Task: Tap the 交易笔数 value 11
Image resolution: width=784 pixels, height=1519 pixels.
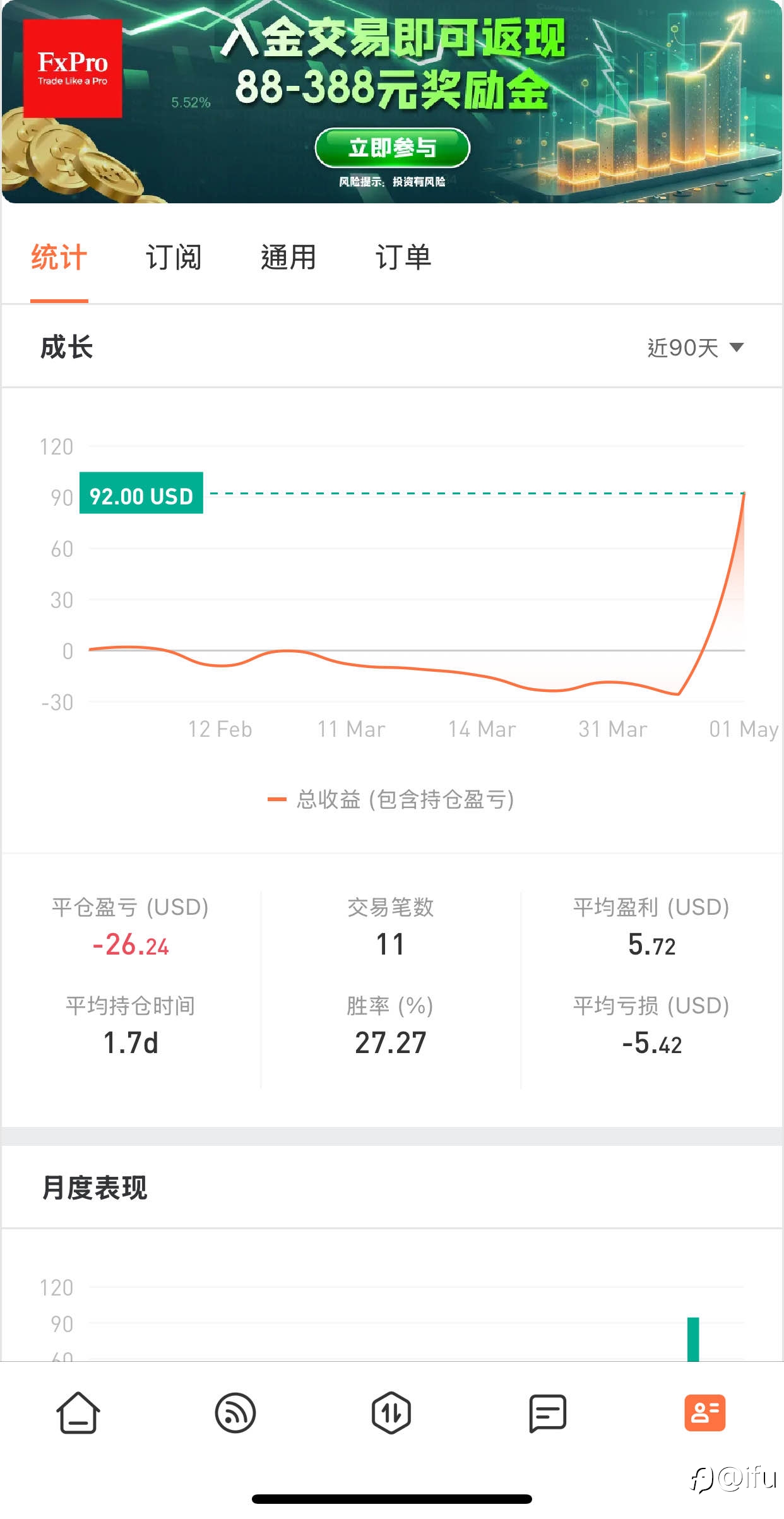Action: click(x=391, y=944)
